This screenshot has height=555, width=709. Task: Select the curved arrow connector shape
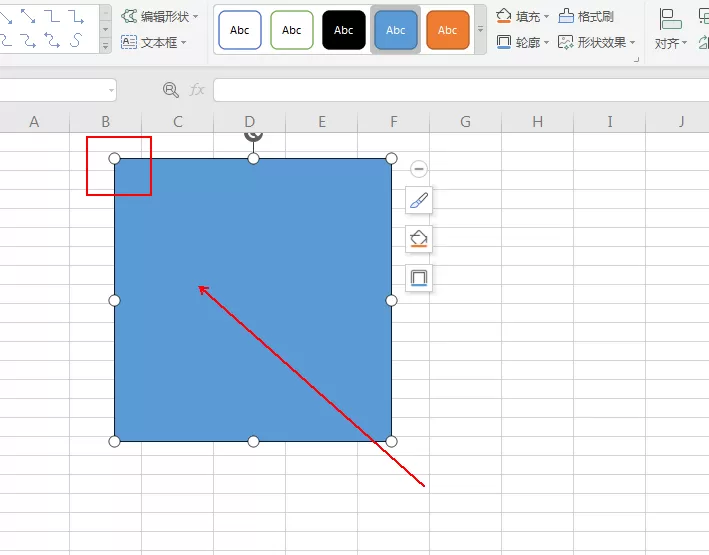pyautogui.click(x=28, y=41)
